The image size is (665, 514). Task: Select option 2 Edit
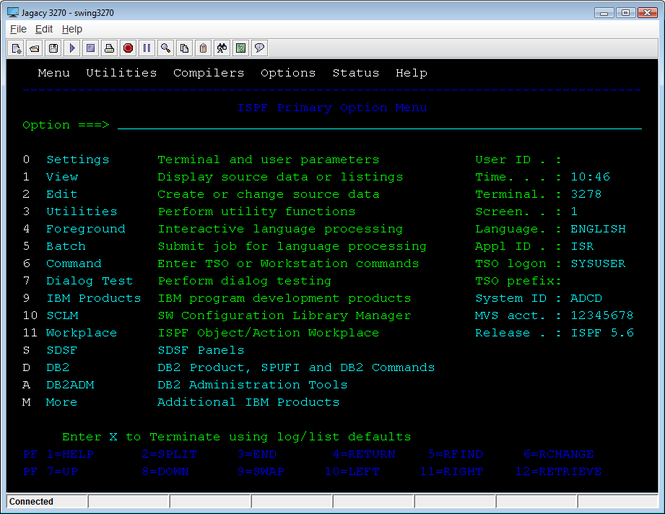[x=62, y=195]
